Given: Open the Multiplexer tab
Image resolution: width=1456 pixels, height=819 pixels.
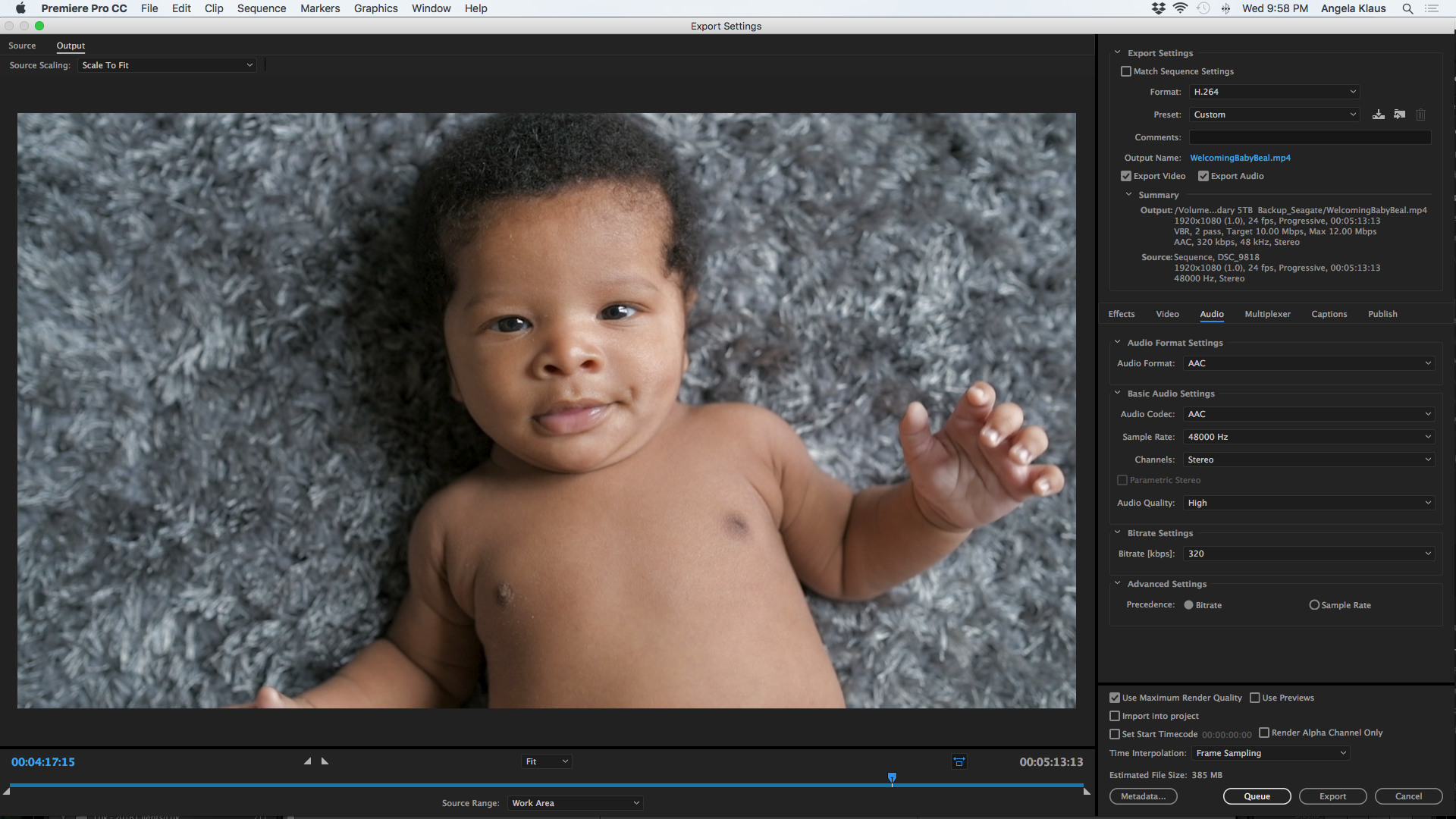Looking at the screenshot, I should point(1267,314).
